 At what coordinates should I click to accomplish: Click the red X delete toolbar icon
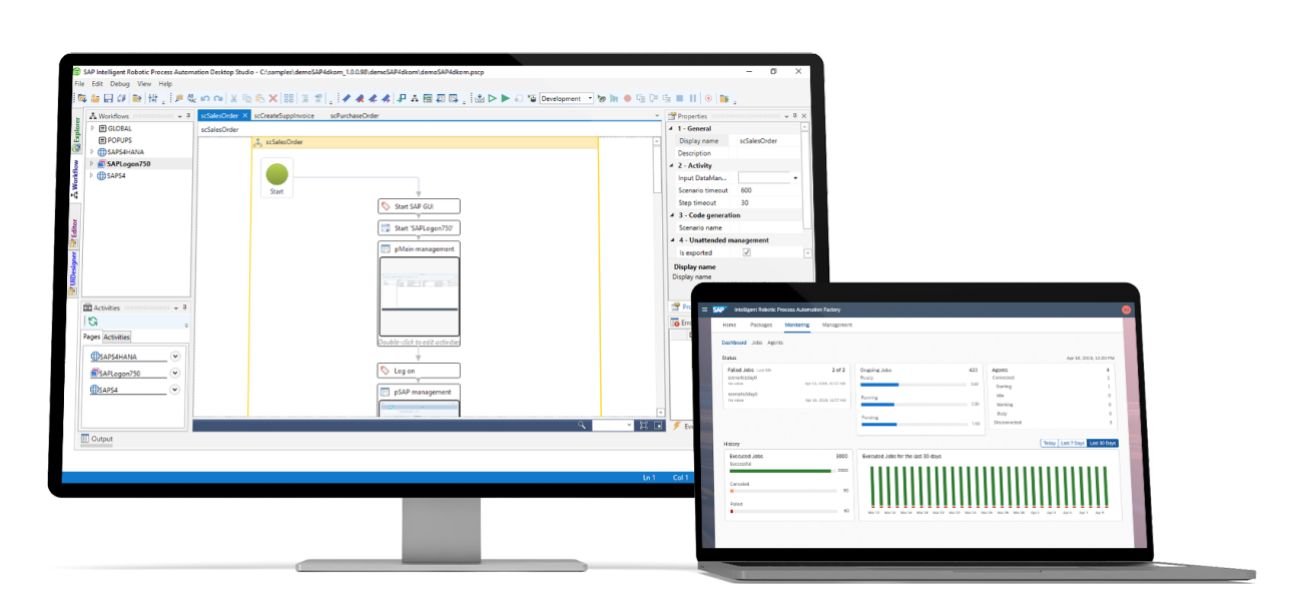[273, 98]
